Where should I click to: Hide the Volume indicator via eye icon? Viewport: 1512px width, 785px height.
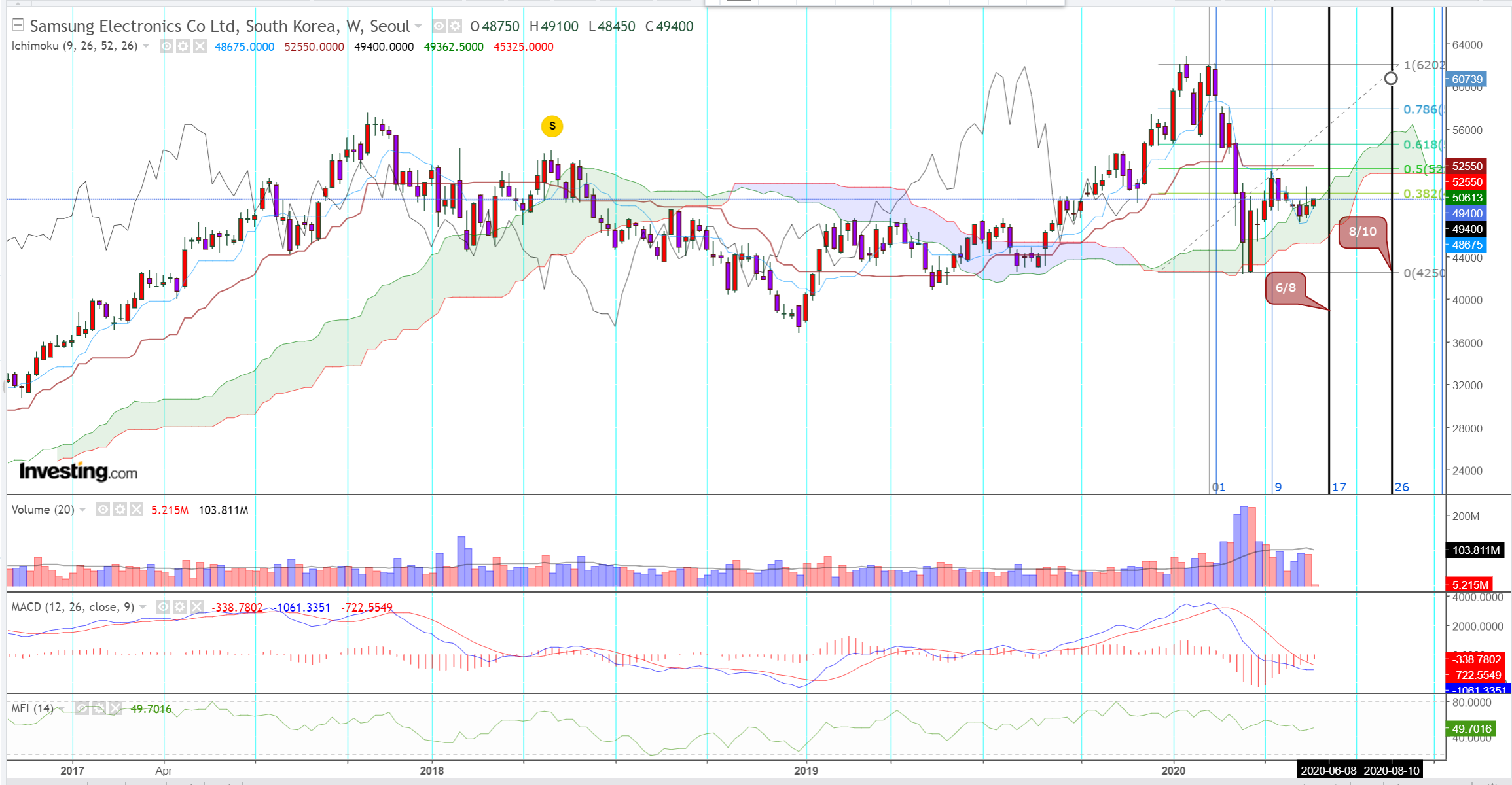[x=103, y=510]
